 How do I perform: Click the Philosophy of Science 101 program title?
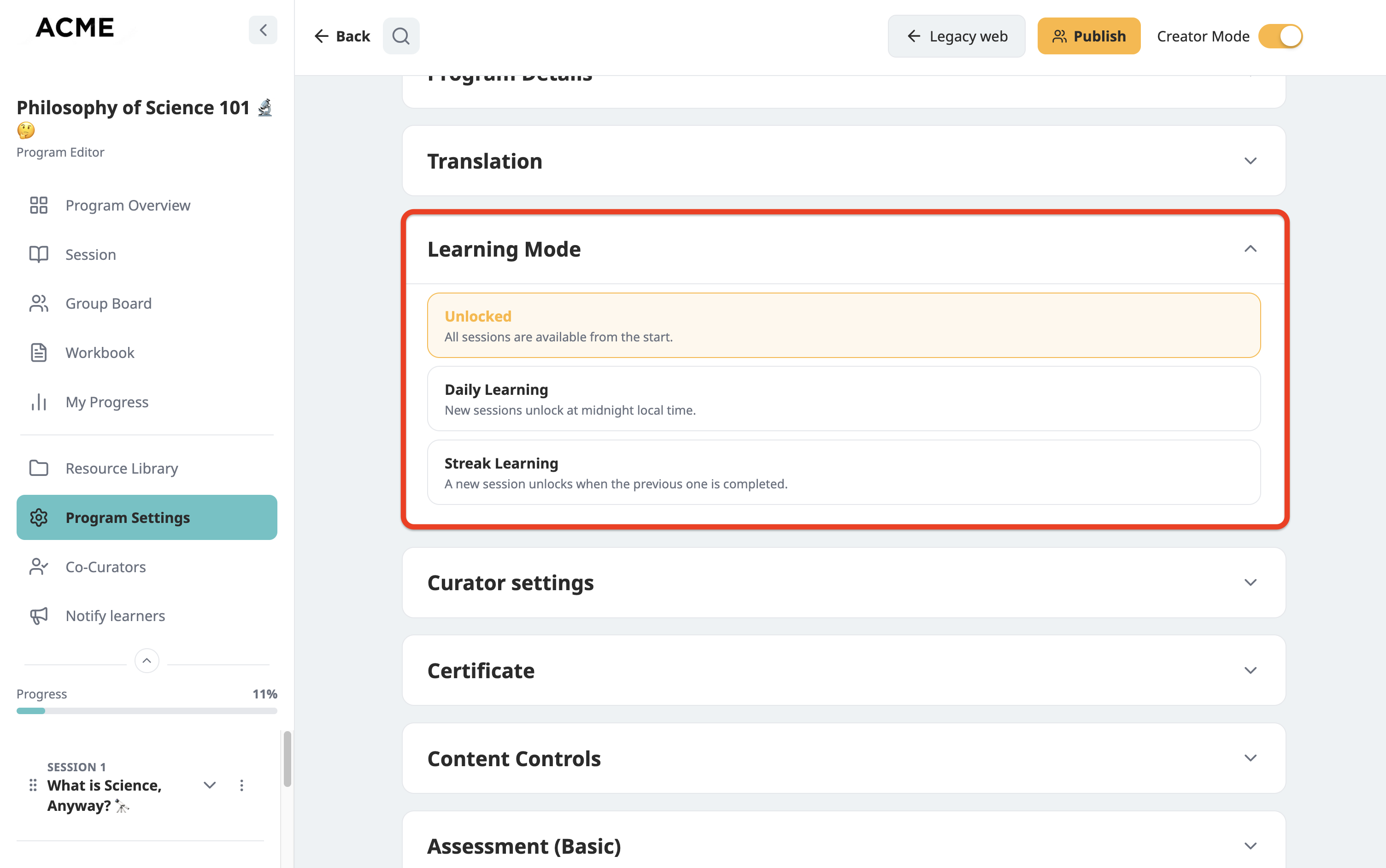145,118
